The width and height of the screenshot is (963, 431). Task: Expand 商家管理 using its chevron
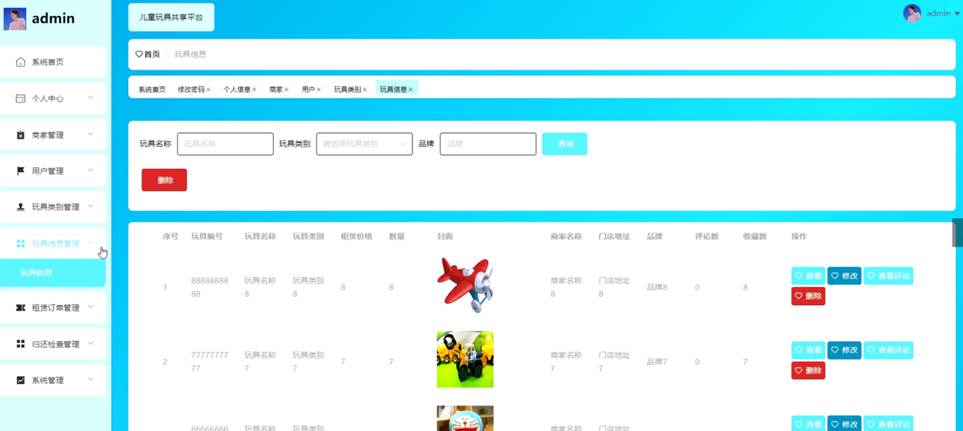point(90,134)
